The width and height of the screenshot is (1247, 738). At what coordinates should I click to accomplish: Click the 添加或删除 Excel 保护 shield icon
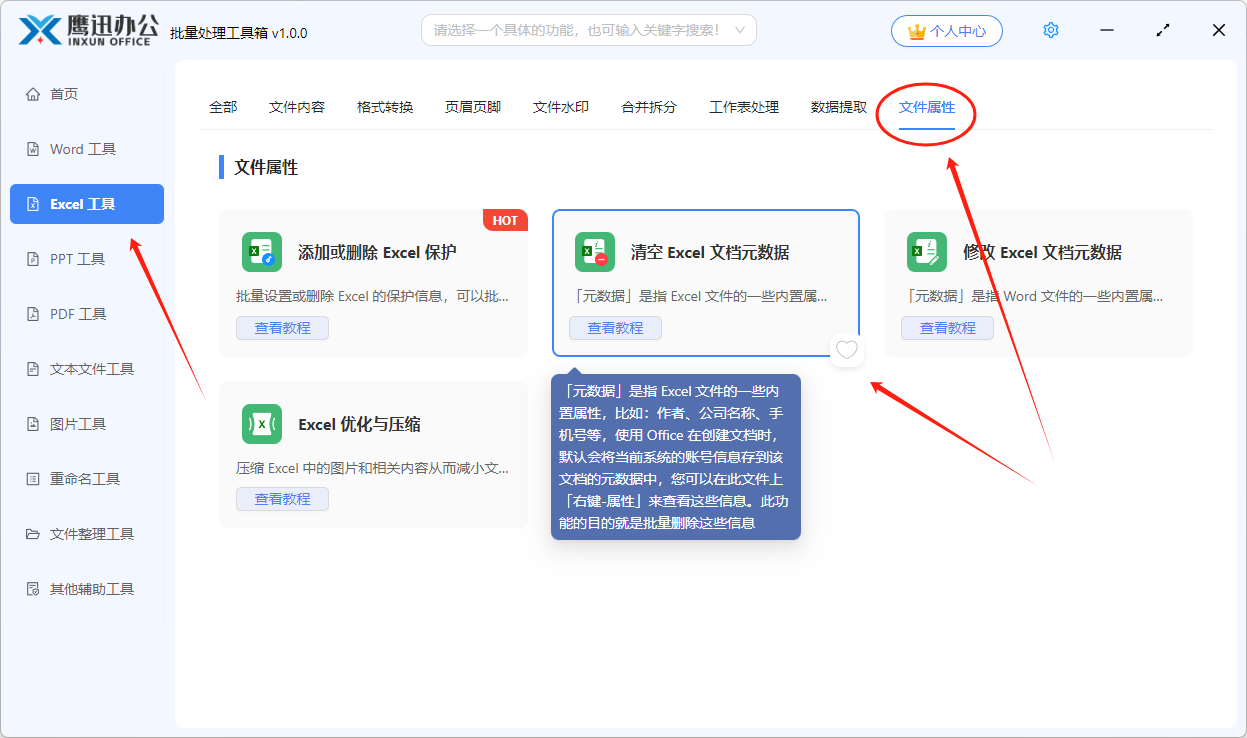pyautogui.click(x=261, y=252)
